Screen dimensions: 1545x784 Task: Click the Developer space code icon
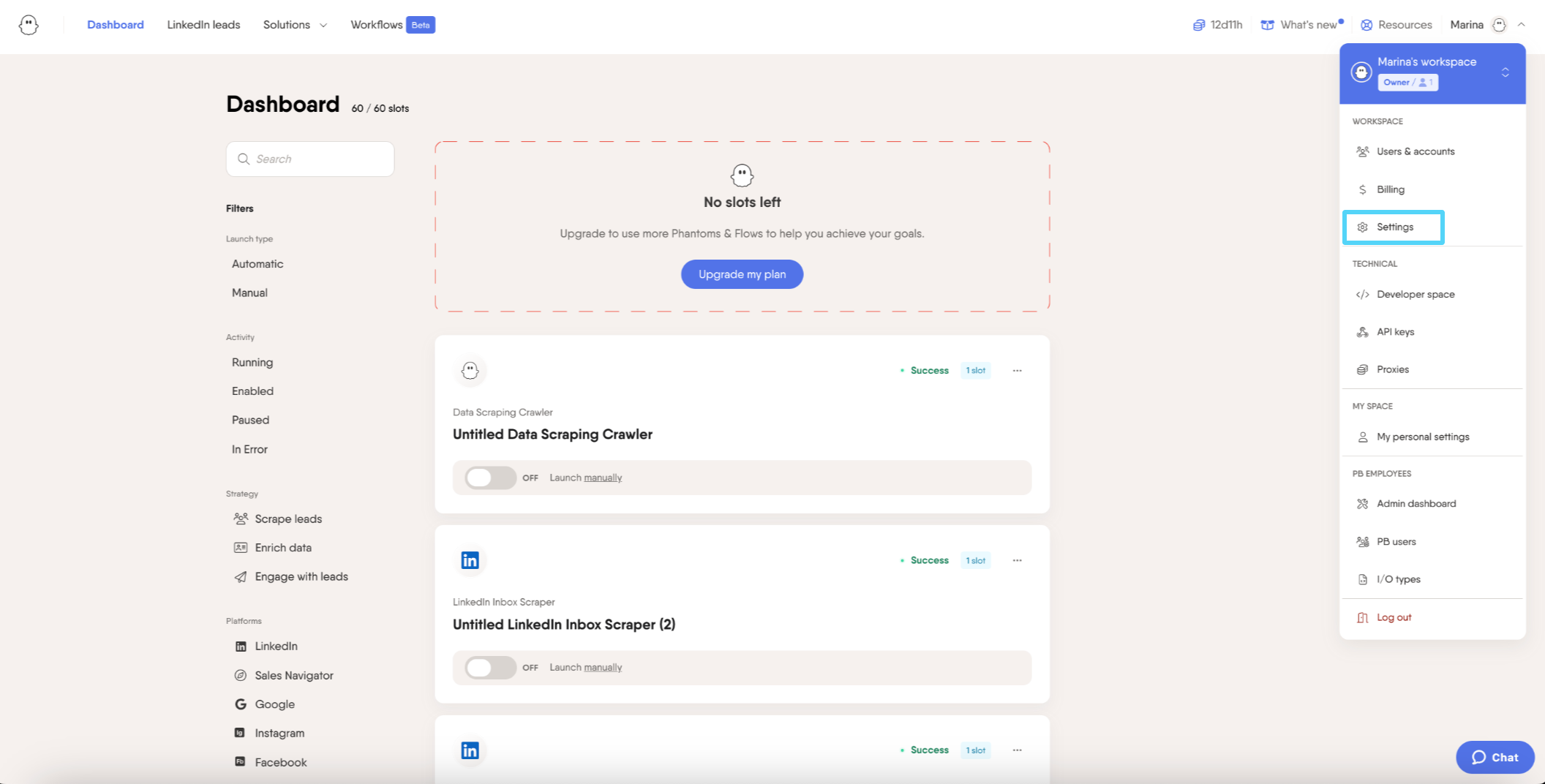(1362, 295)
